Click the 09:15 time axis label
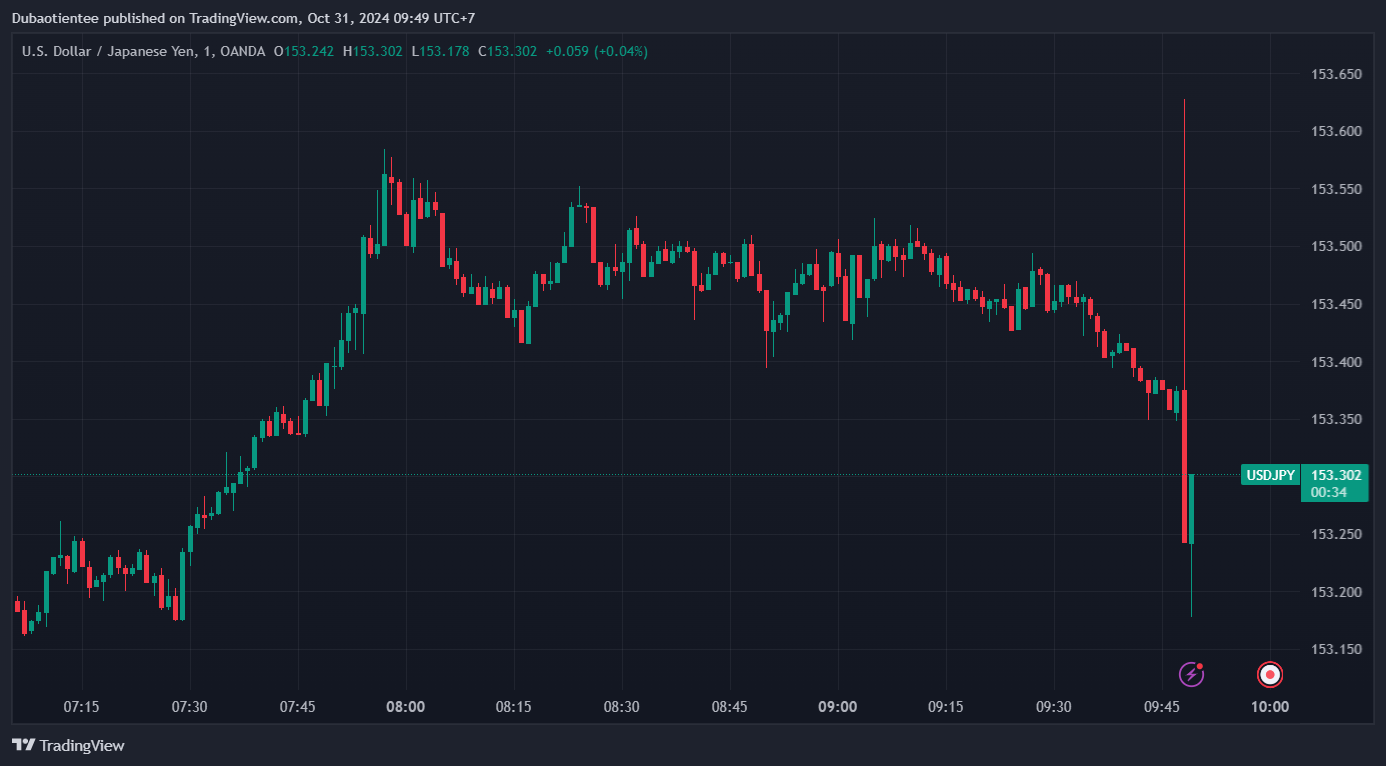1386x766 pixels. click(x=945, y=707)
